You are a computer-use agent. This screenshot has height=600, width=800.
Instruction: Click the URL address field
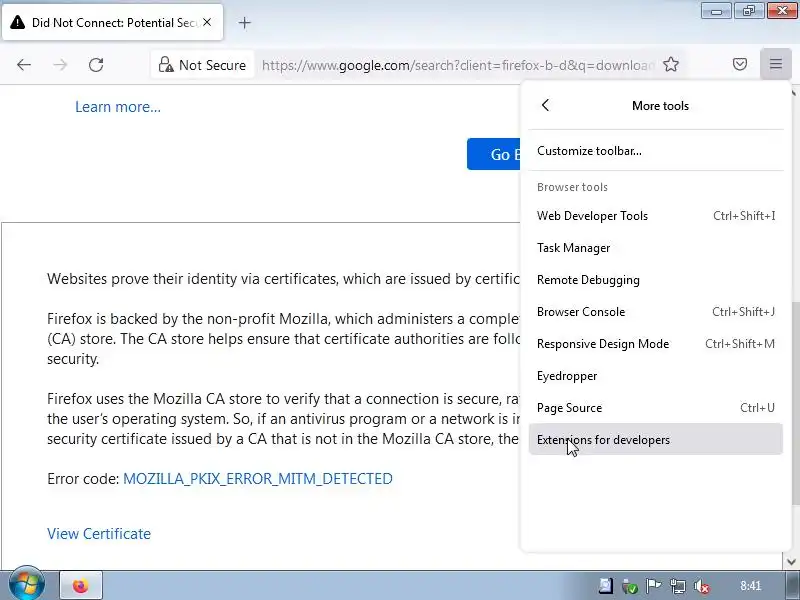coord(457,65)
